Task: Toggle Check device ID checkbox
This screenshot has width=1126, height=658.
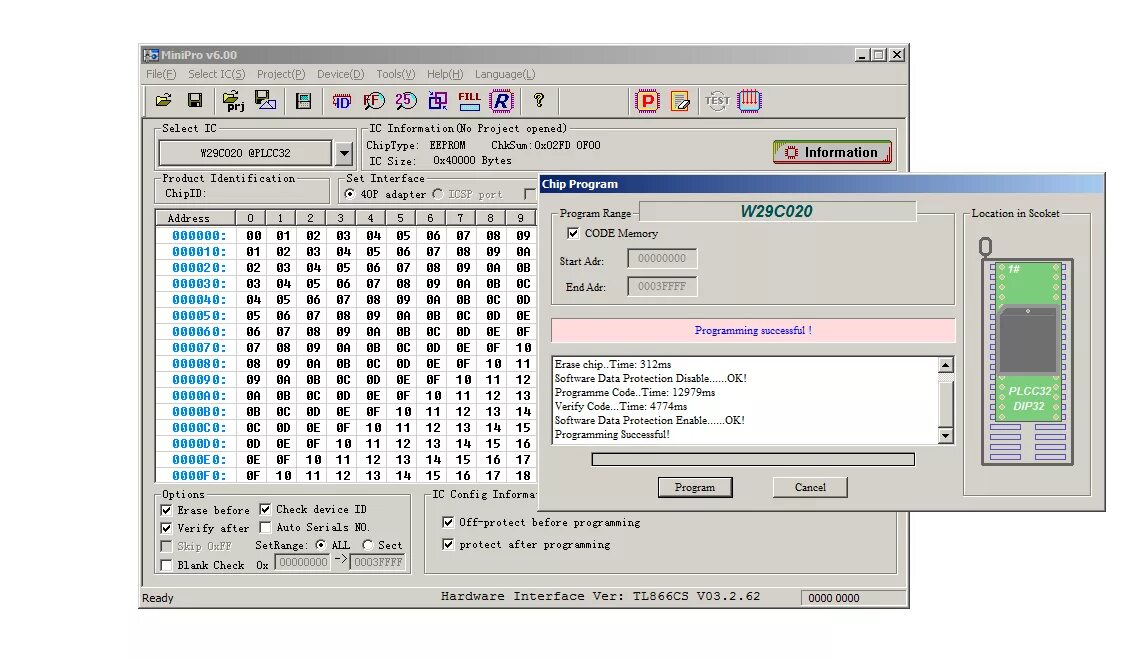Action: (x=265, y=509)
